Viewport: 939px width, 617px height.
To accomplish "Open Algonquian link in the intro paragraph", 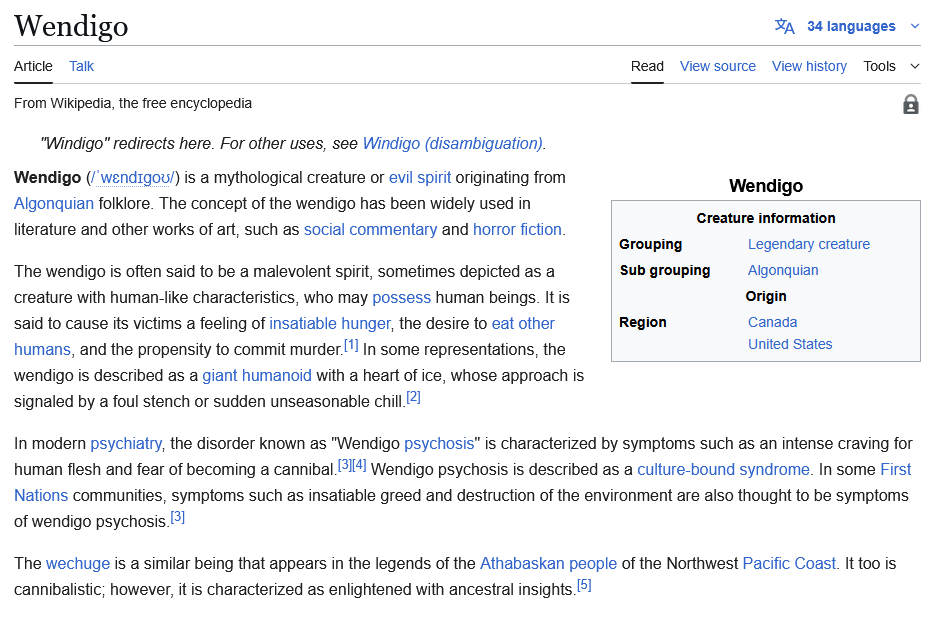I will [x=54, y=204].
